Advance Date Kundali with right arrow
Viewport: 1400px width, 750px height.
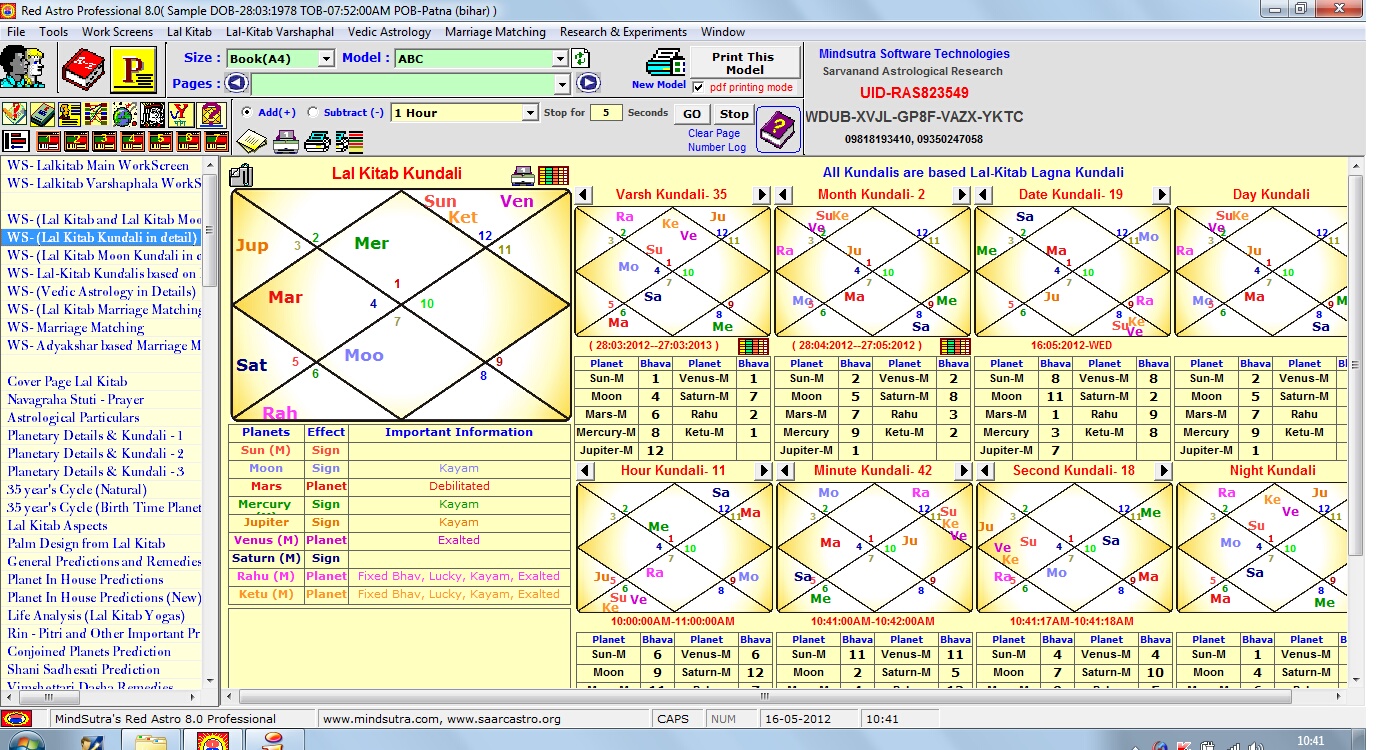point(1161,195)
